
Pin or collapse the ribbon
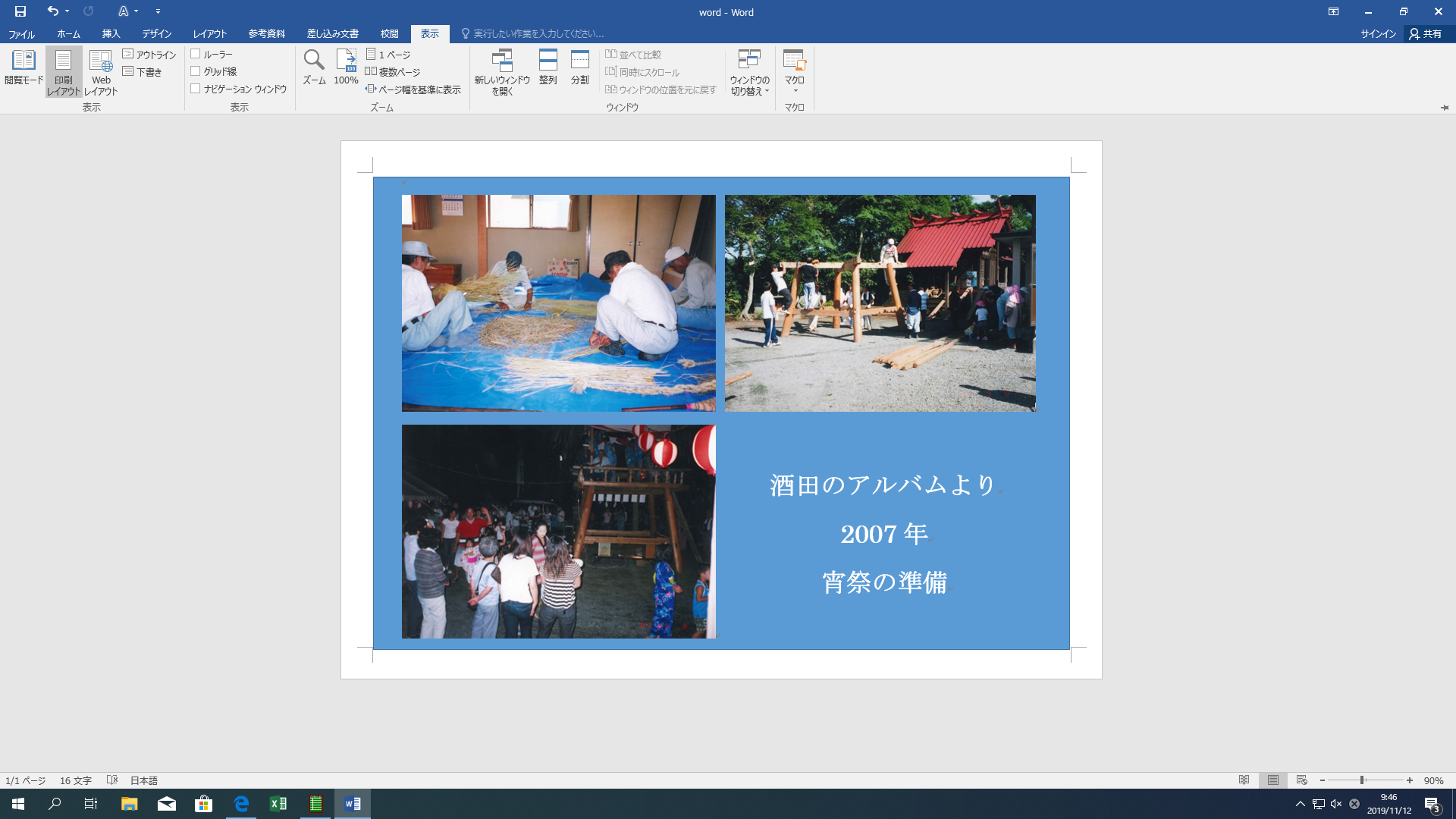tap(1444, 108)
